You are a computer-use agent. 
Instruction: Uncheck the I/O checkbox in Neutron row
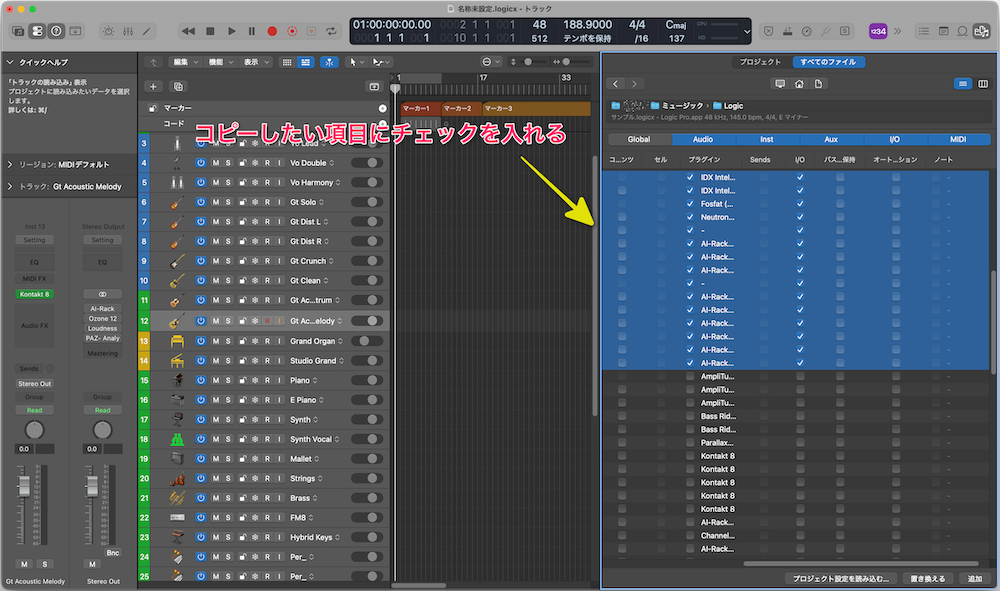[x=800, y=217]
